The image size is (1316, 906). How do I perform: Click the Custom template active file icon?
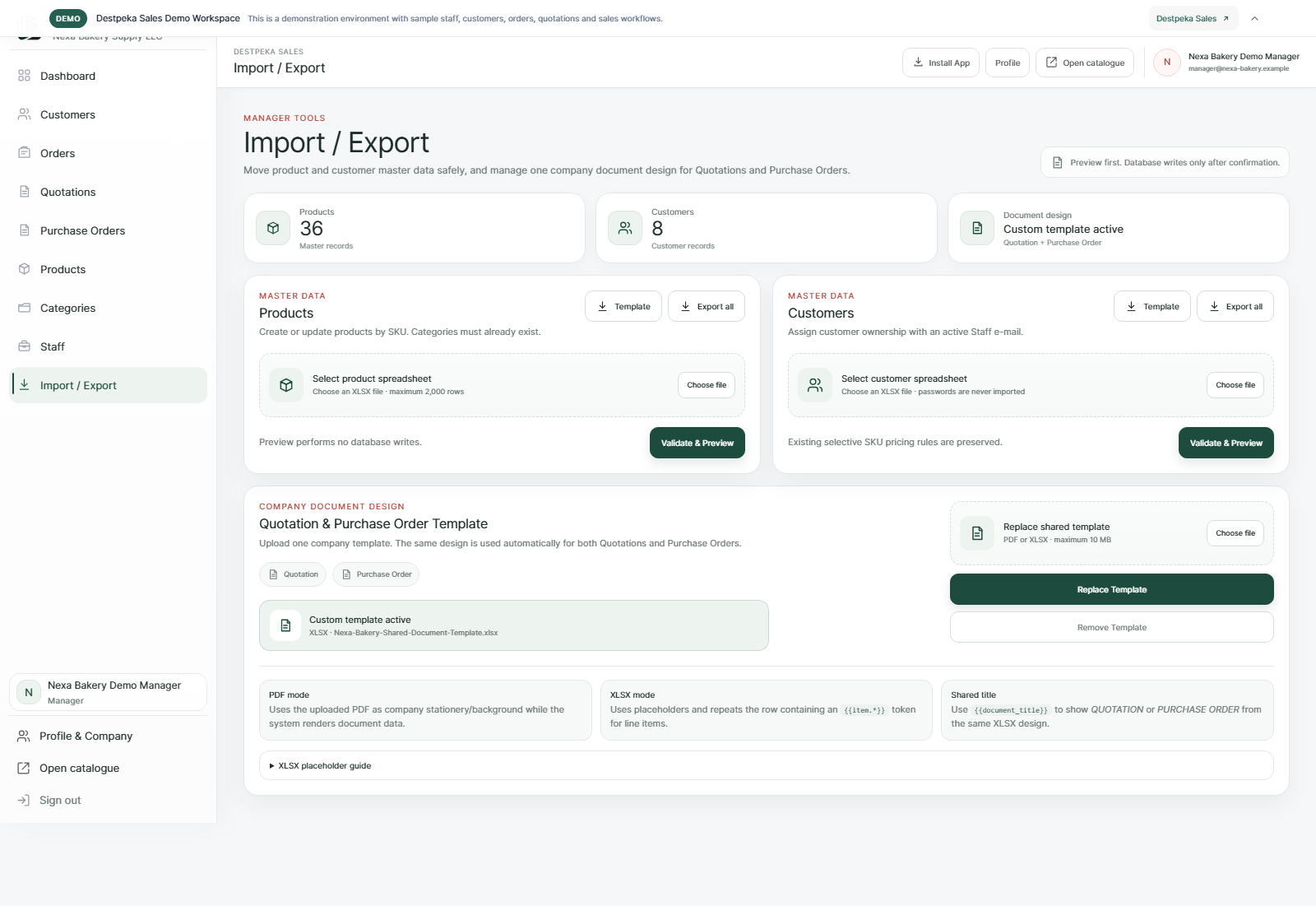[x=285, y=625]
